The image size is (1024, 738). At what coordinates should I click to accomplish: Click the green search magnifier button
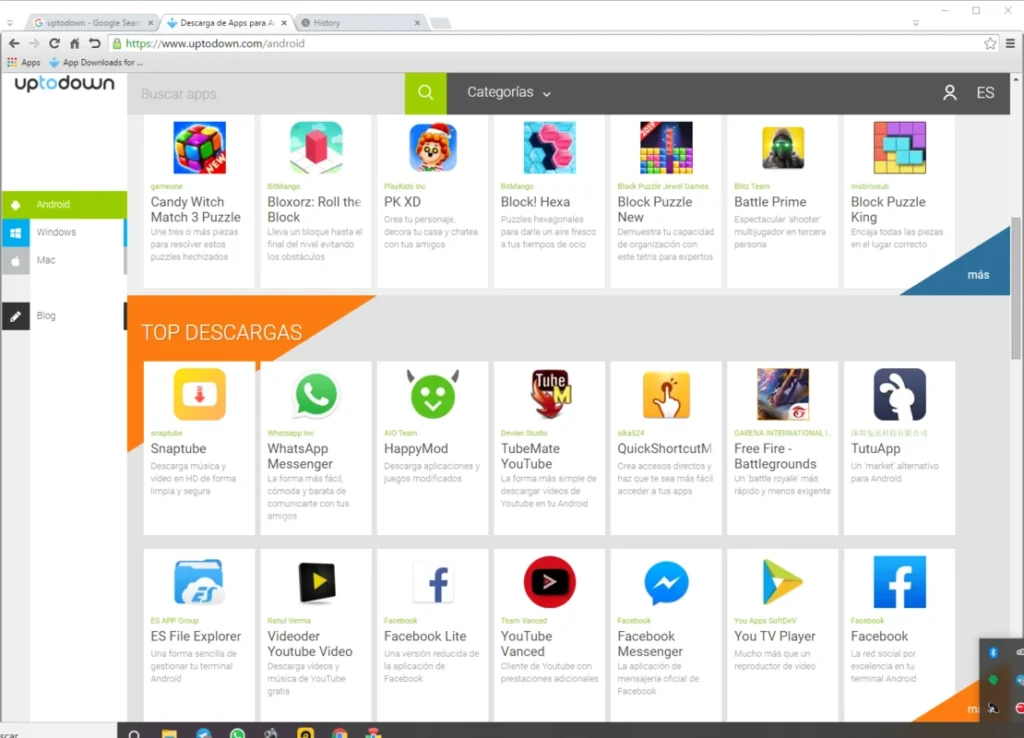point(425,93)
